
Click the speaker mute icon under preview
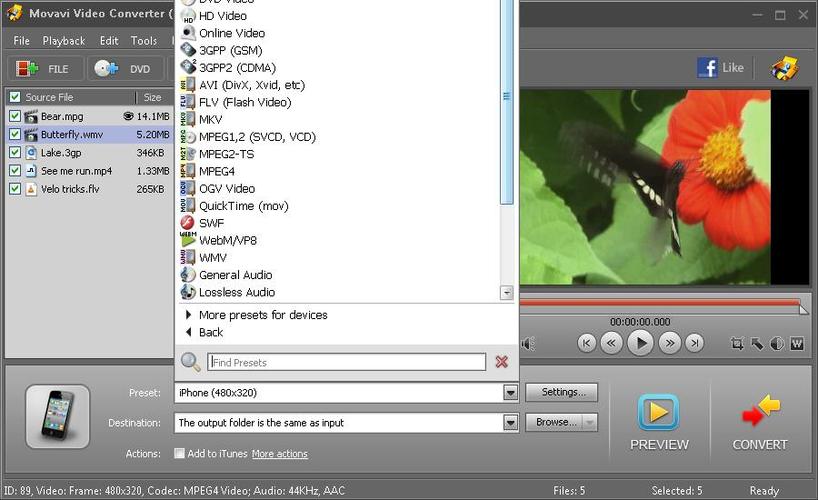point(528,343)
